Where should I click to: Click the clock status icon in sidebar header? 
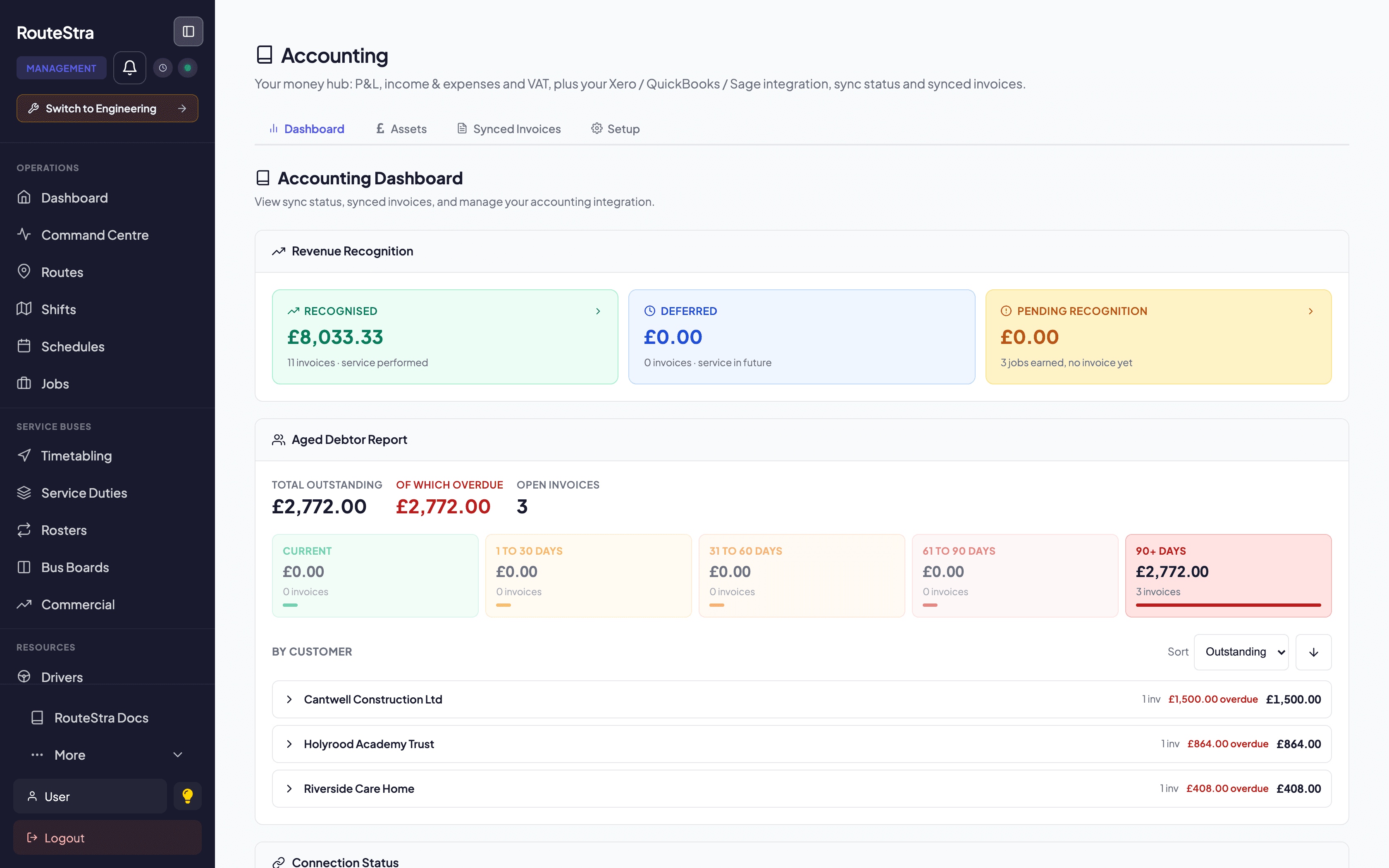coord(163,68)
